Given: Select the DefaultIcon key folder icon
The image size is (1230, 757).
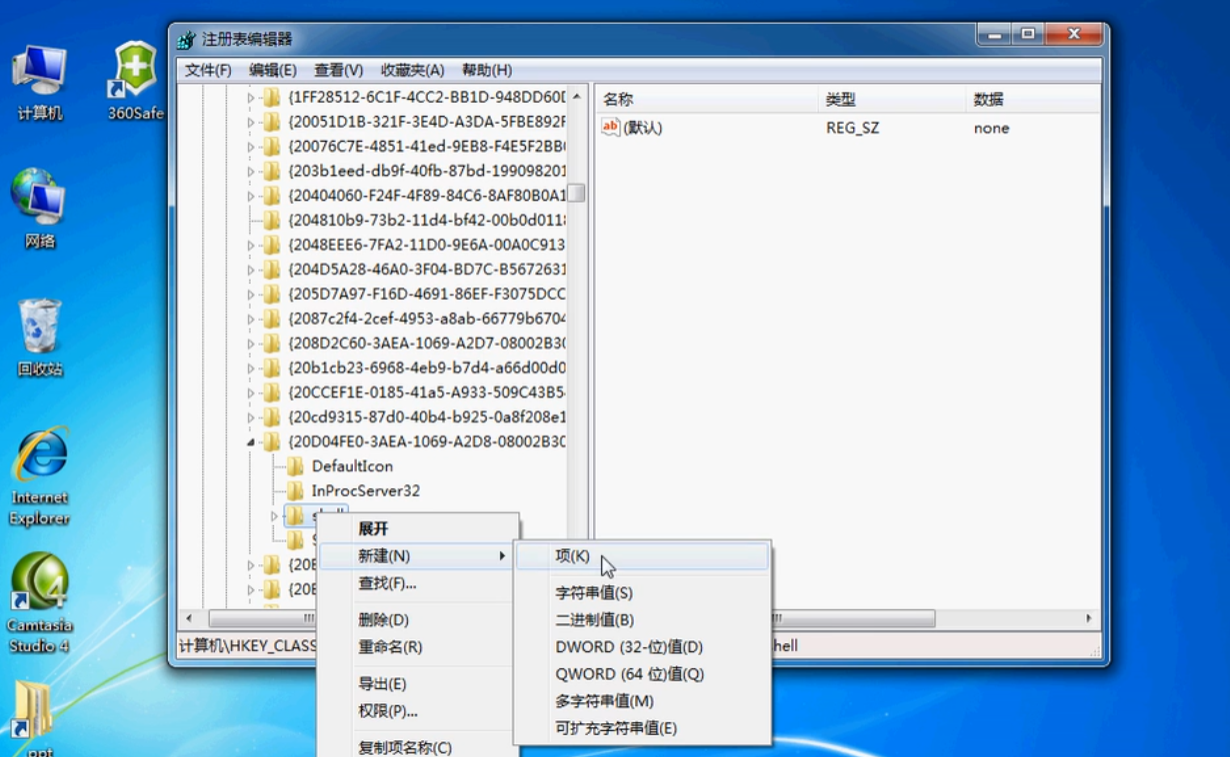Looking at the screenshot, I should (x=295, y=466).
